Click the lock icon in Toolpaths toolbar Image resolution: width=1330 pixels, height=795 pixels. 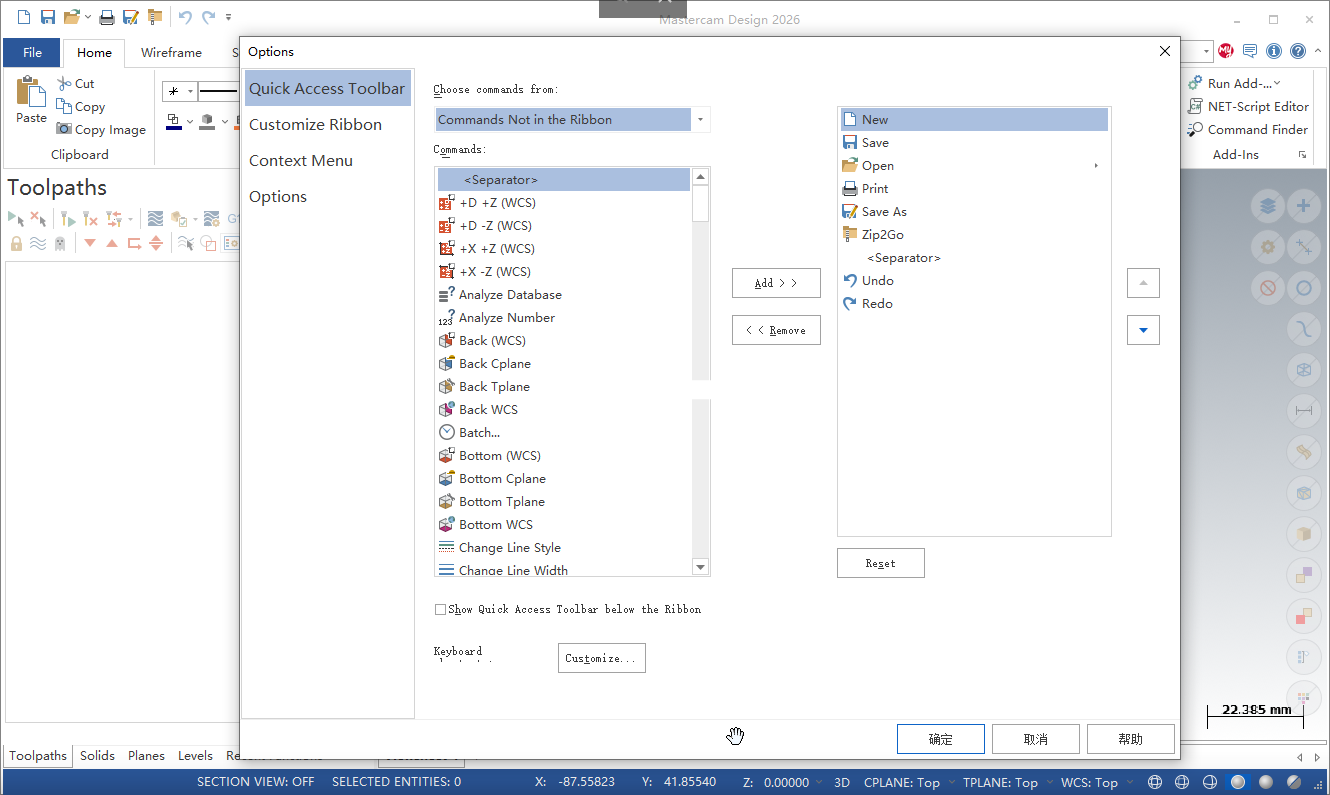tap(16, 243)
